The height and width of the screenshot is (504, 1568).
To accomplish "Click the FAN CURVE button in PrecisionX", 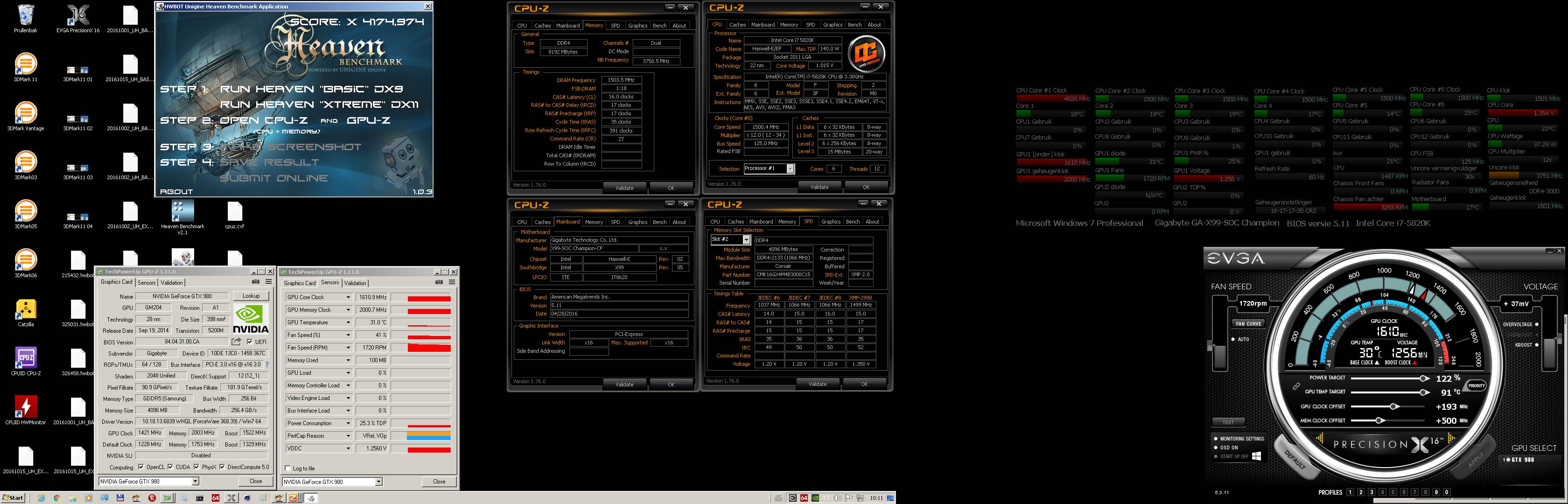I will tap(1248, 323).
